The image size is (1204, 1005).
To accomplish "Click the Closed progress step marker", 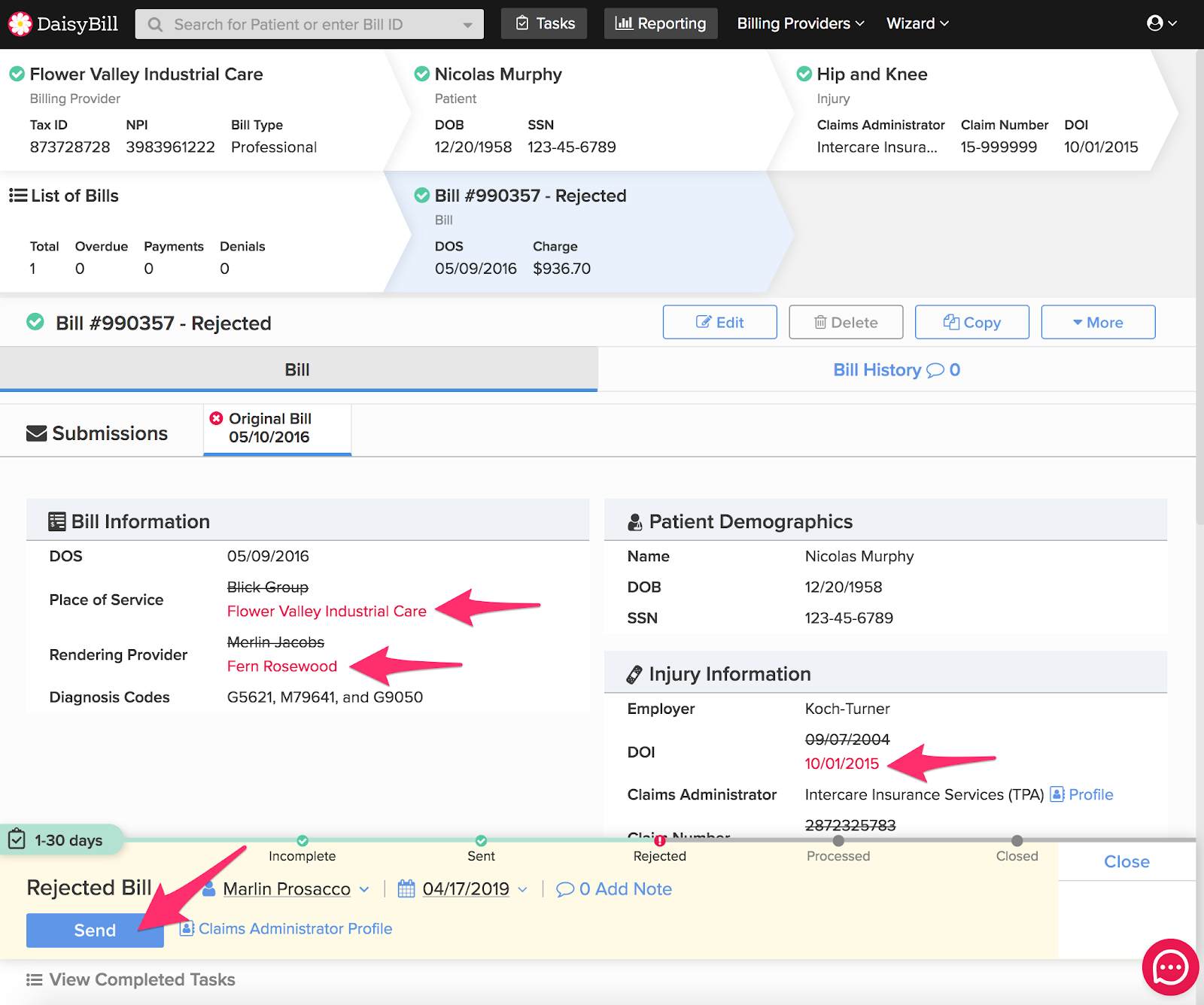I will [1017, 840].
